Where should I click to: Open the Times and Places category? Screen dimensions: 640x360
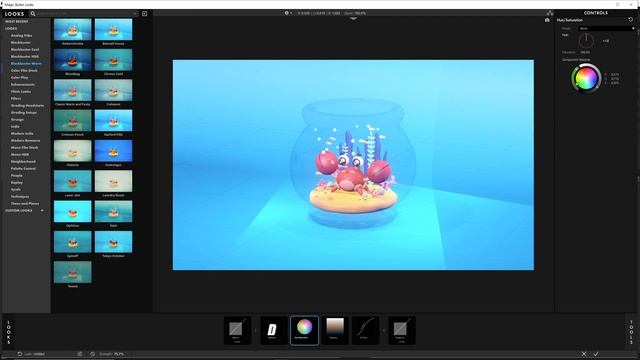tap(25, 203)
